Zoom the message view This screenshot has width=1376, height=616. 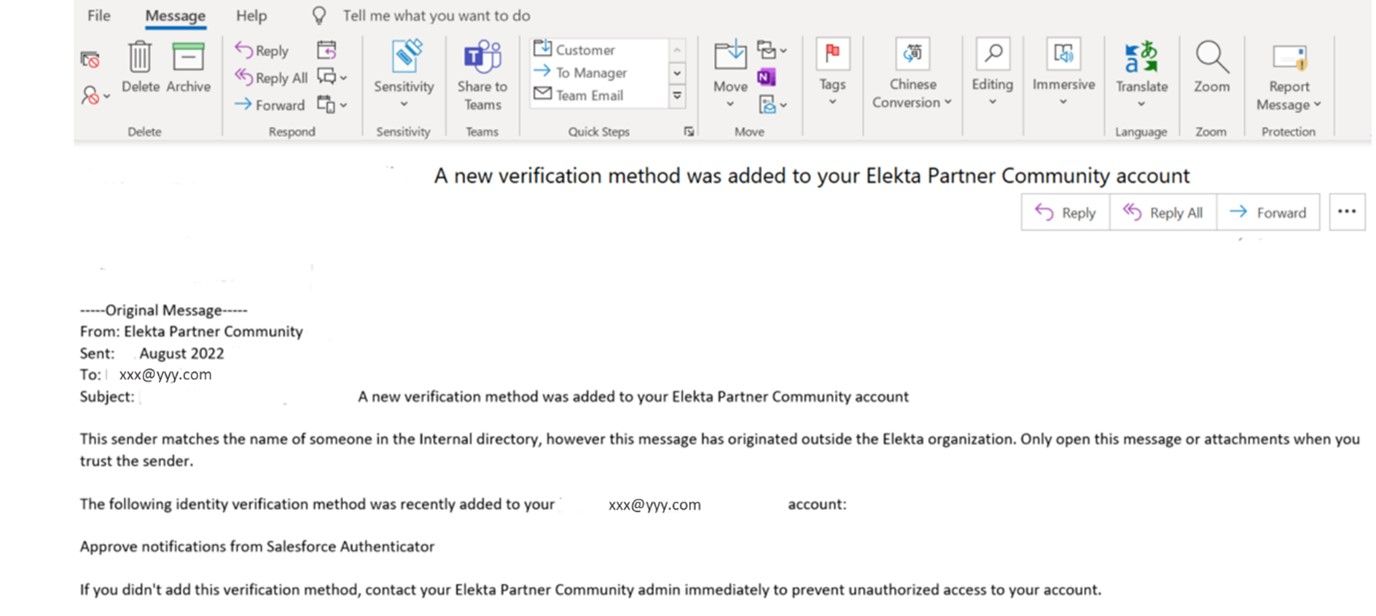coord(1211,68)
